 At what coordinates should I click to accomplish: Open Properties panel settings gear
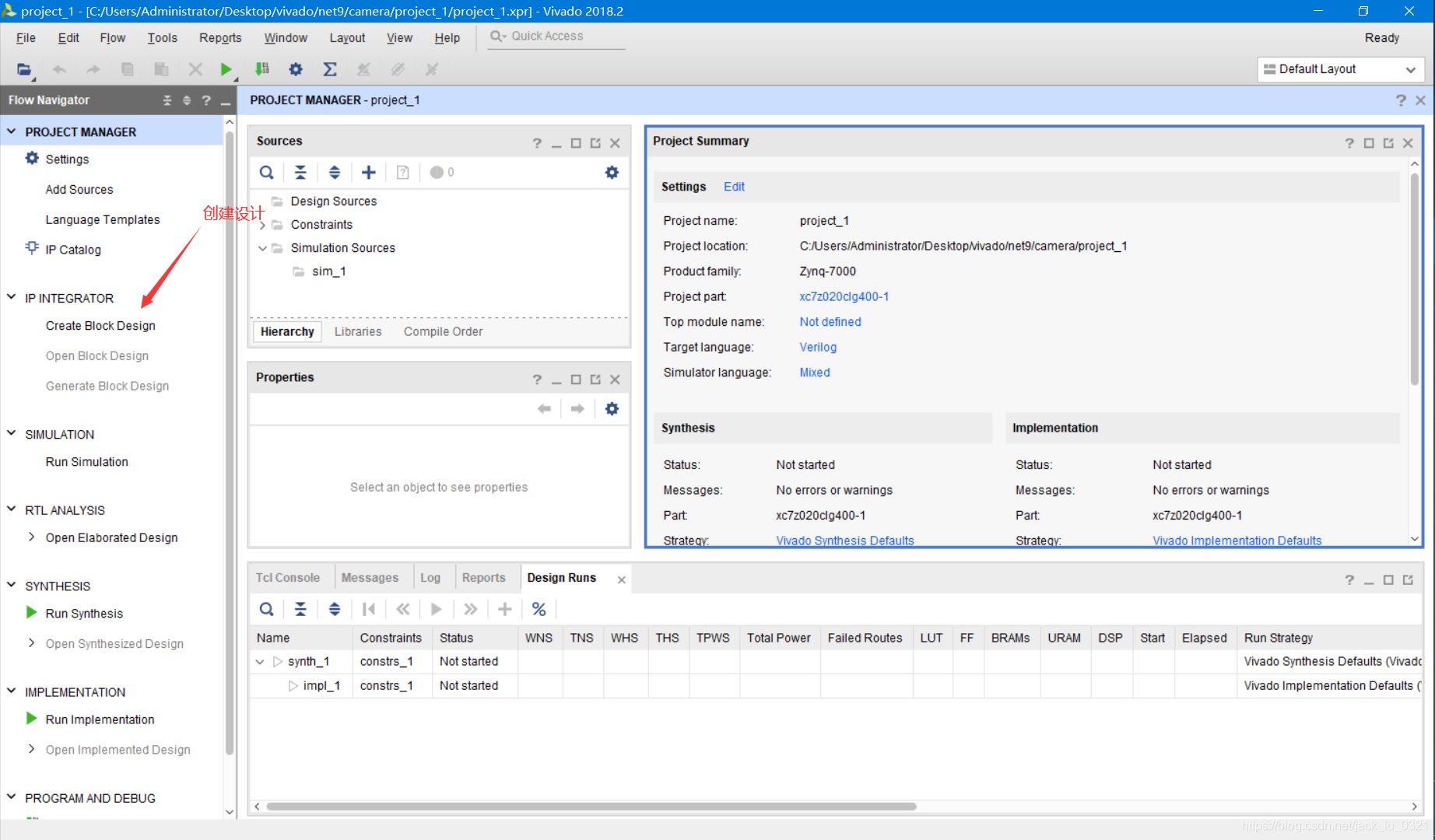pos(612,409)
